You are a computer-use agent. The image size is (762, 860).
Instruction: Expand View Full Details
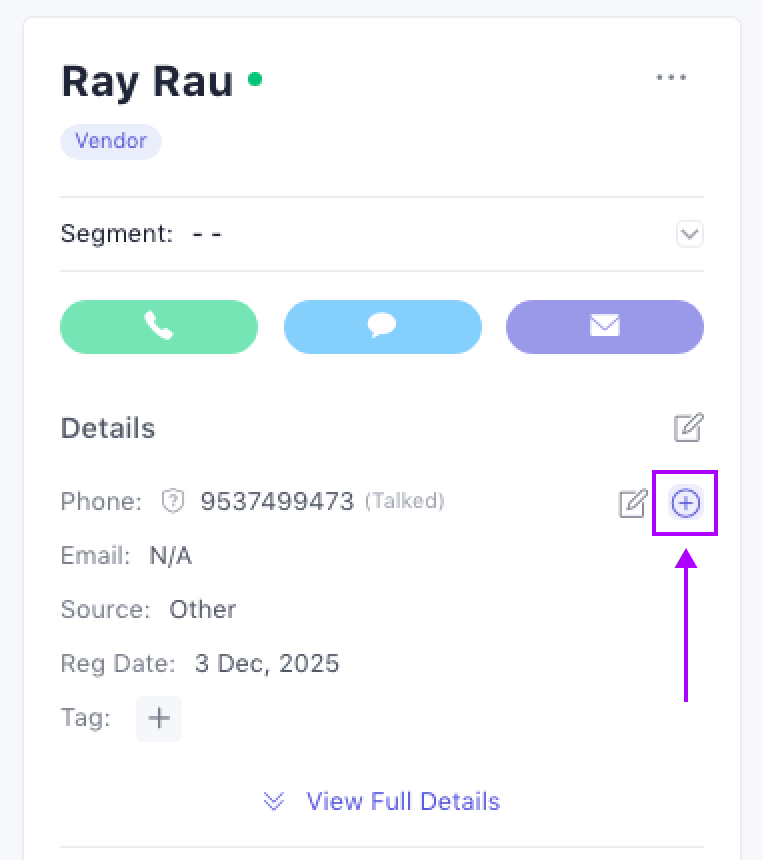pos(402,801)
